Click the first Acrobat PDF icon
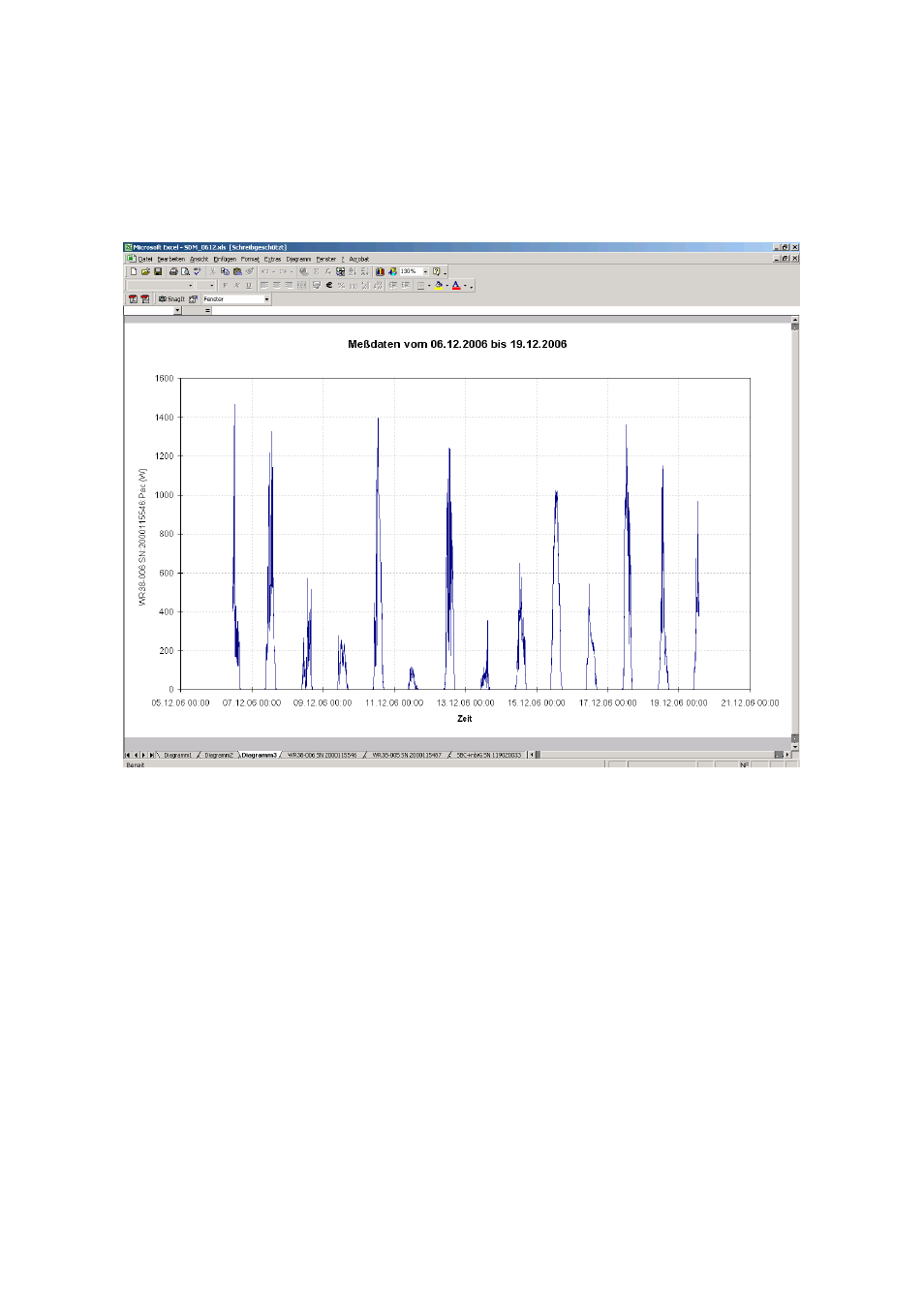The width and height of the screenshot is (924, 1309). (x=134, y=299)
